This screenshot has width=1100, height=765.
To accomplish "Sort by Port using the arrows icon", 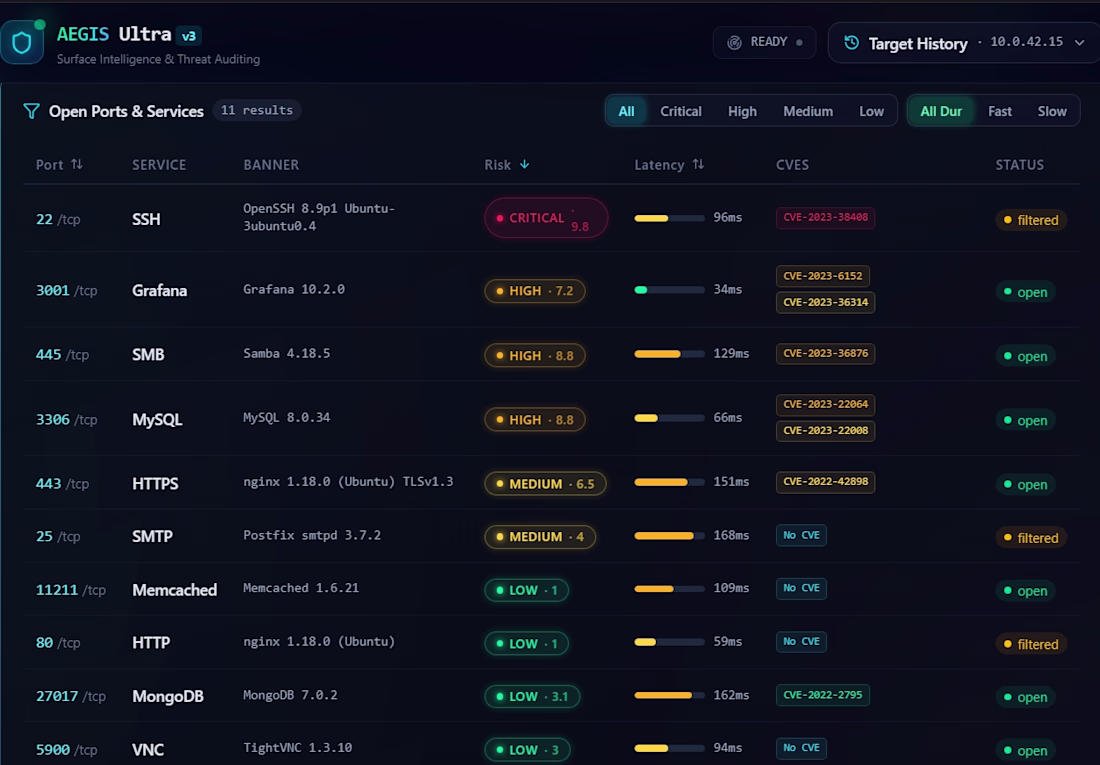I will point(76,164).
